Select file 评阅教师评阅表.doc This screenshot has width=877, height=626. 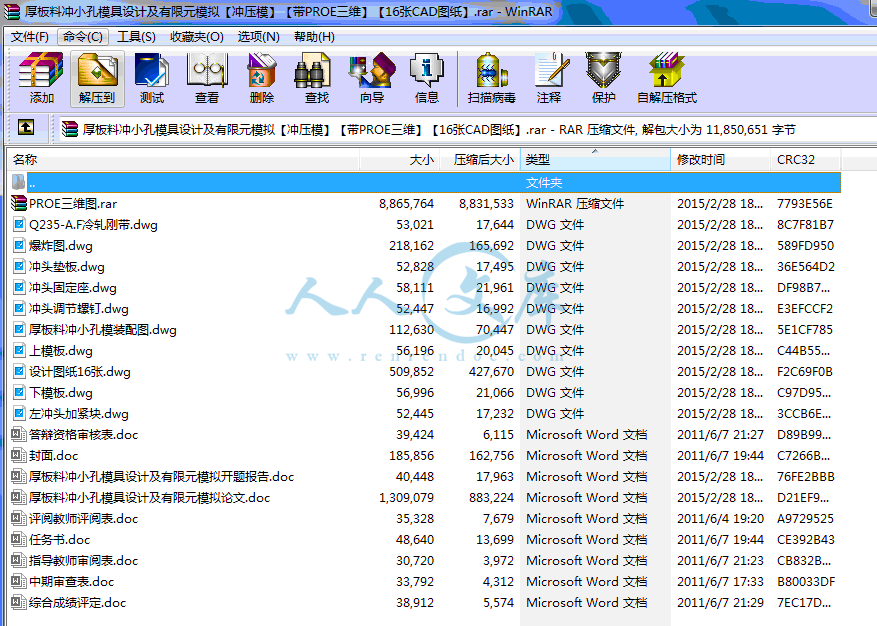(x=83, y=519)
